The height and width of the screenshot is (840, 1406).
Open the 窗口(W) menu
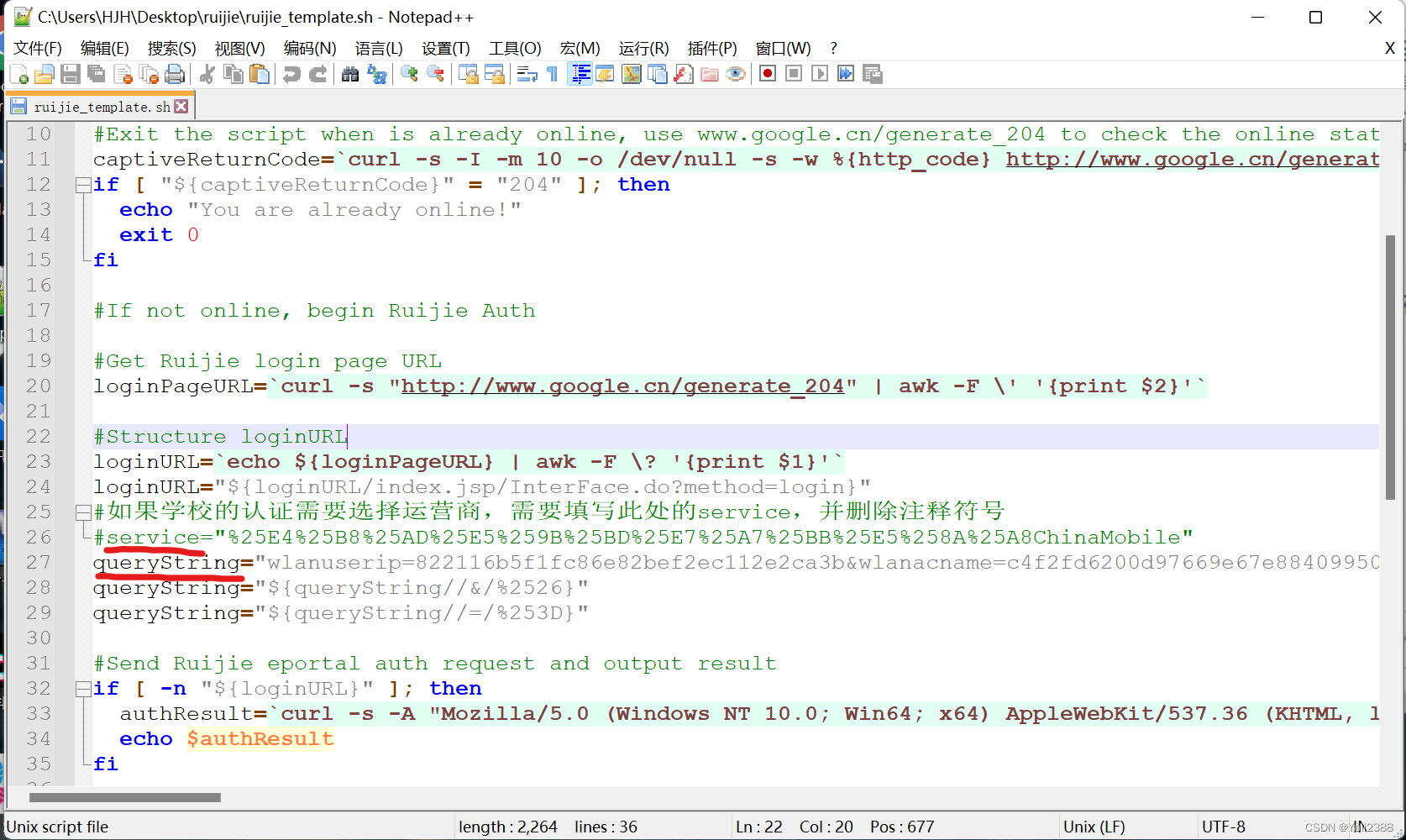tap(784, 48)
